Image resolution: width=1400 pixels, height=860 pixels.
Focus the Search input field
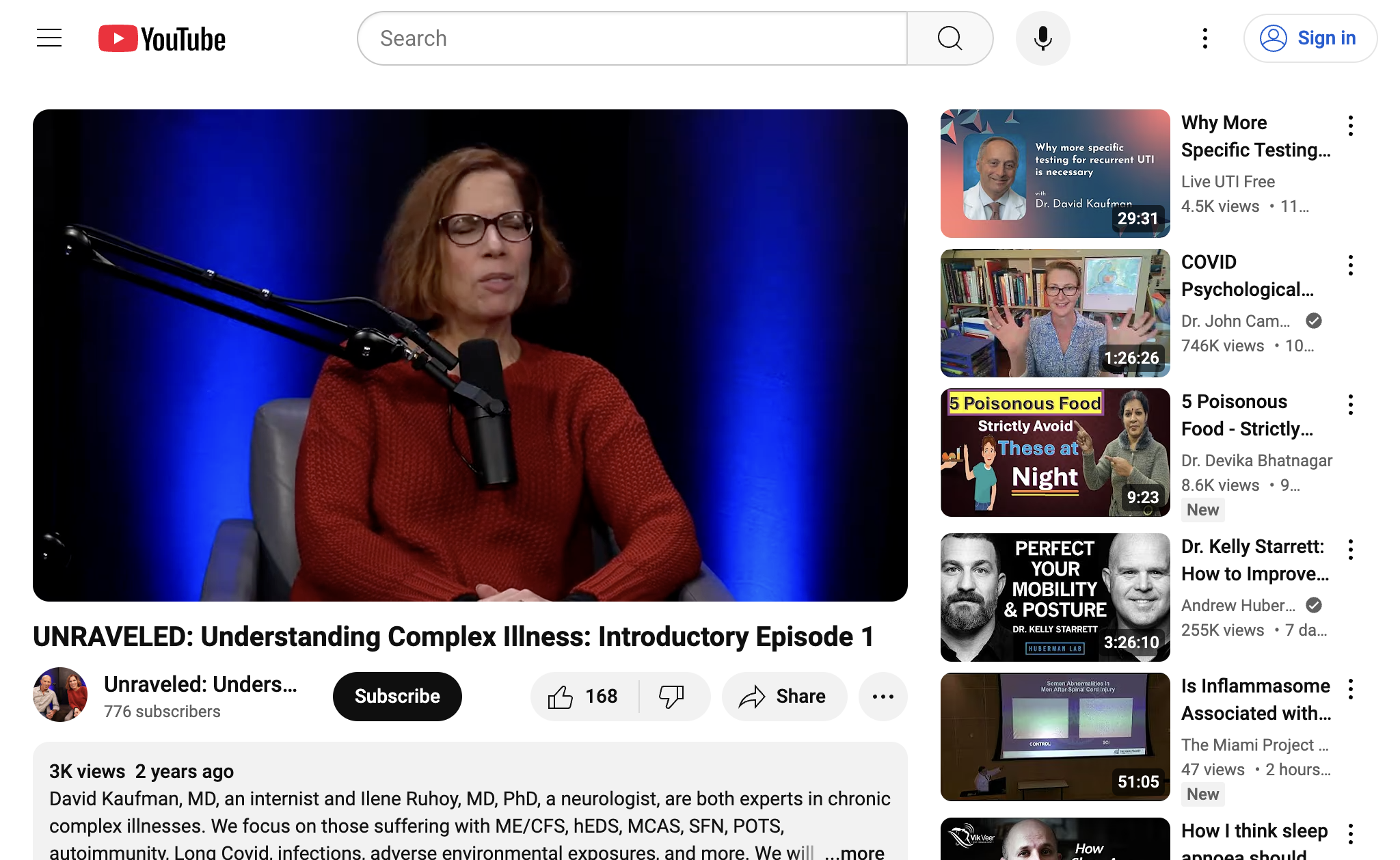[632, 38]
